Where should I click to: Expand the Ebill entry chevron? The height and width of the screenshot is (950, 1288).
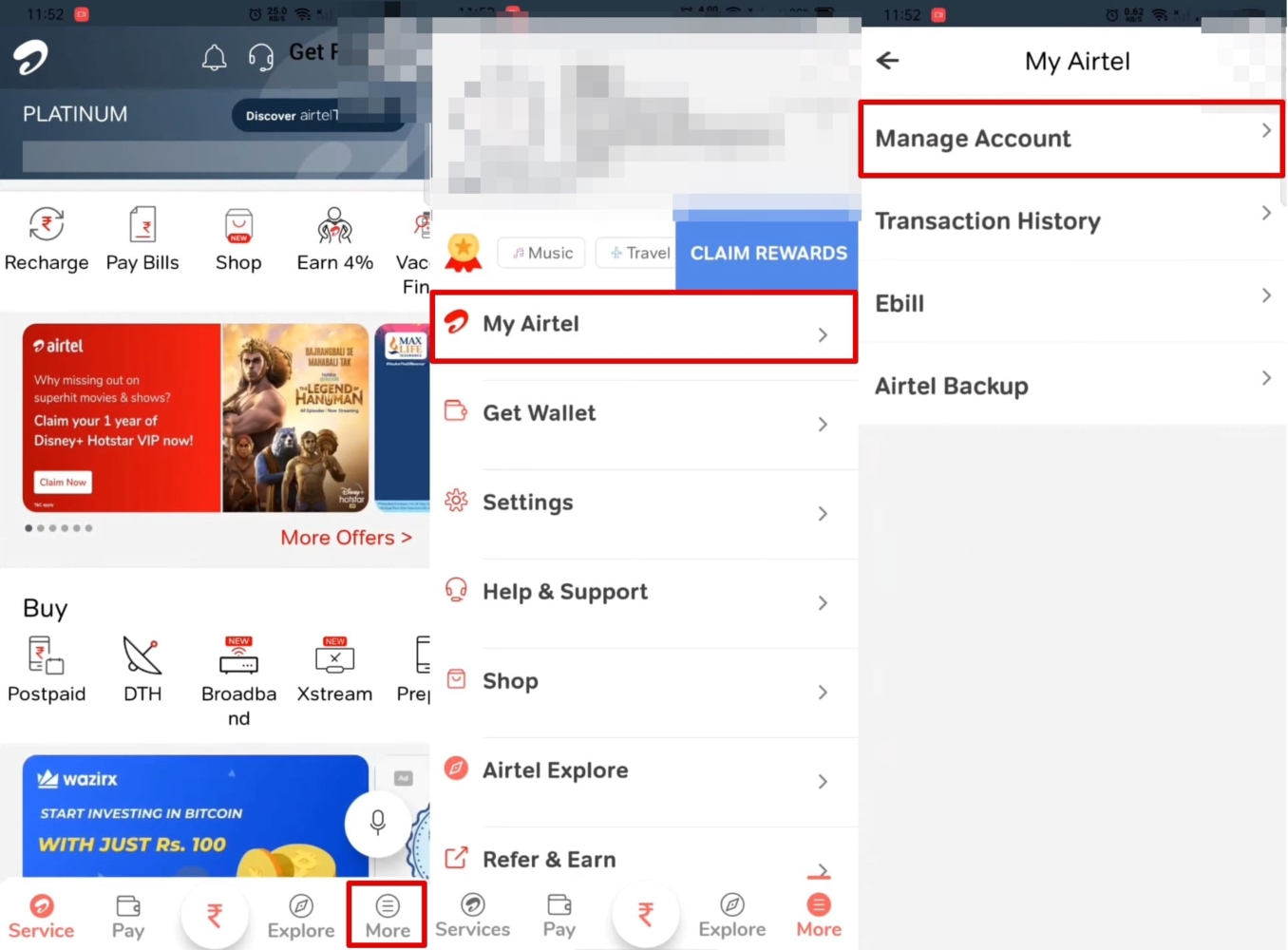(1266, 294)
